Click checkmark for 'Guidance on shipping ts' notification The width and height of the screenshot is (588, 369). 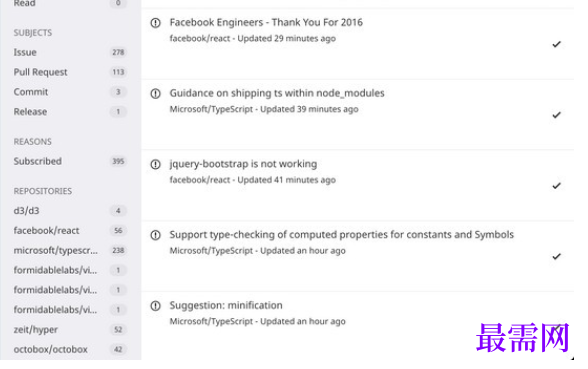pyautogui.click(x=556, y=115)
